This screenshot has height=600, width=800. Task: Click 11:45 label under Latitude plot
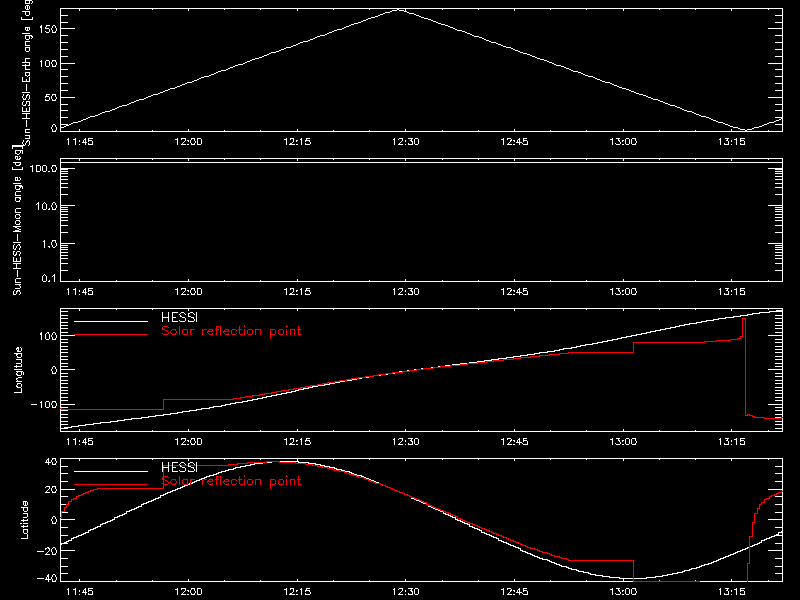80,592
